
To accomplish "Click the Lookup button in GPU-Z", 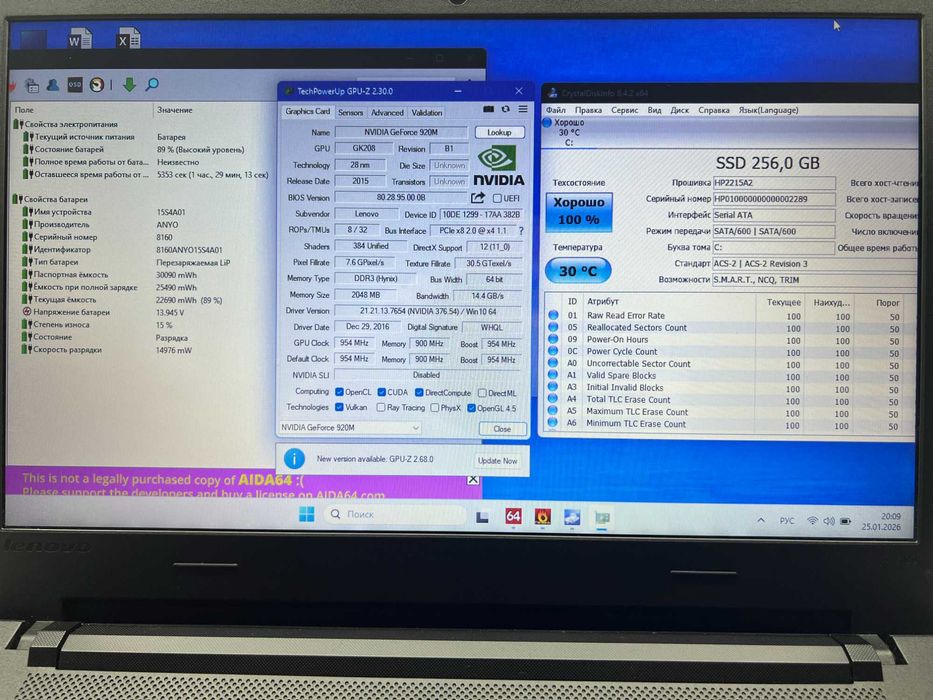I will point(499,132).
